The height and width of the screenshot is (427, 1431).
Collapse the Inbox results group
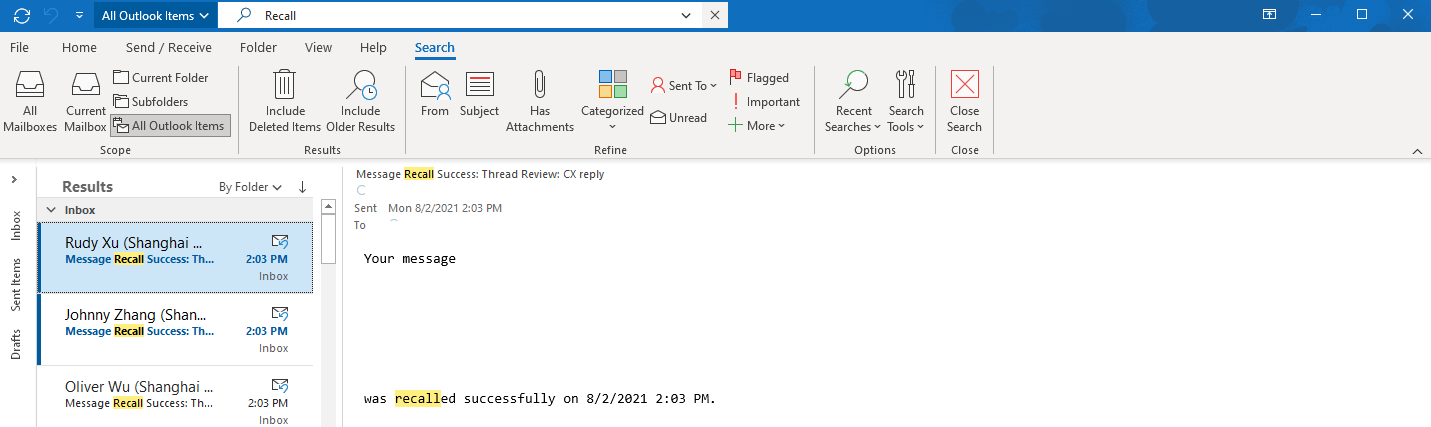pyautogui.click(x=51, y=210)
